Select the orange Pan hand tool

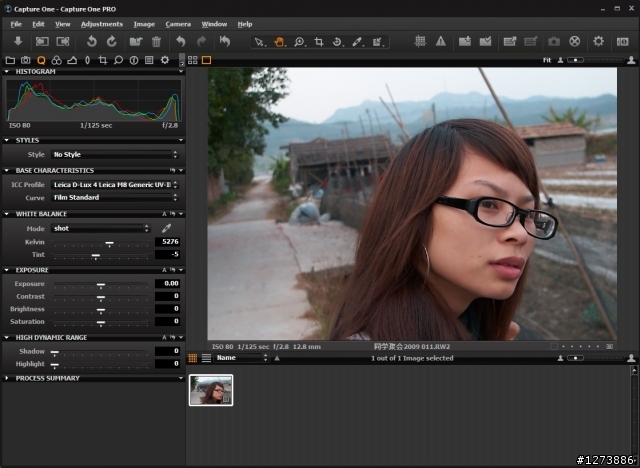279,42
